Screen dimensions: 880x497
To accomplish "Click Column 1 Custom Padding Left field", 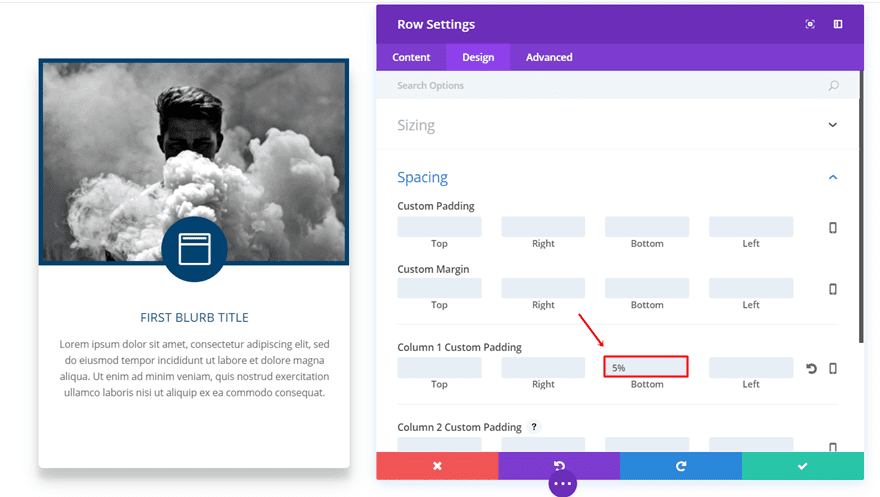I will click(x=751, y=367).
